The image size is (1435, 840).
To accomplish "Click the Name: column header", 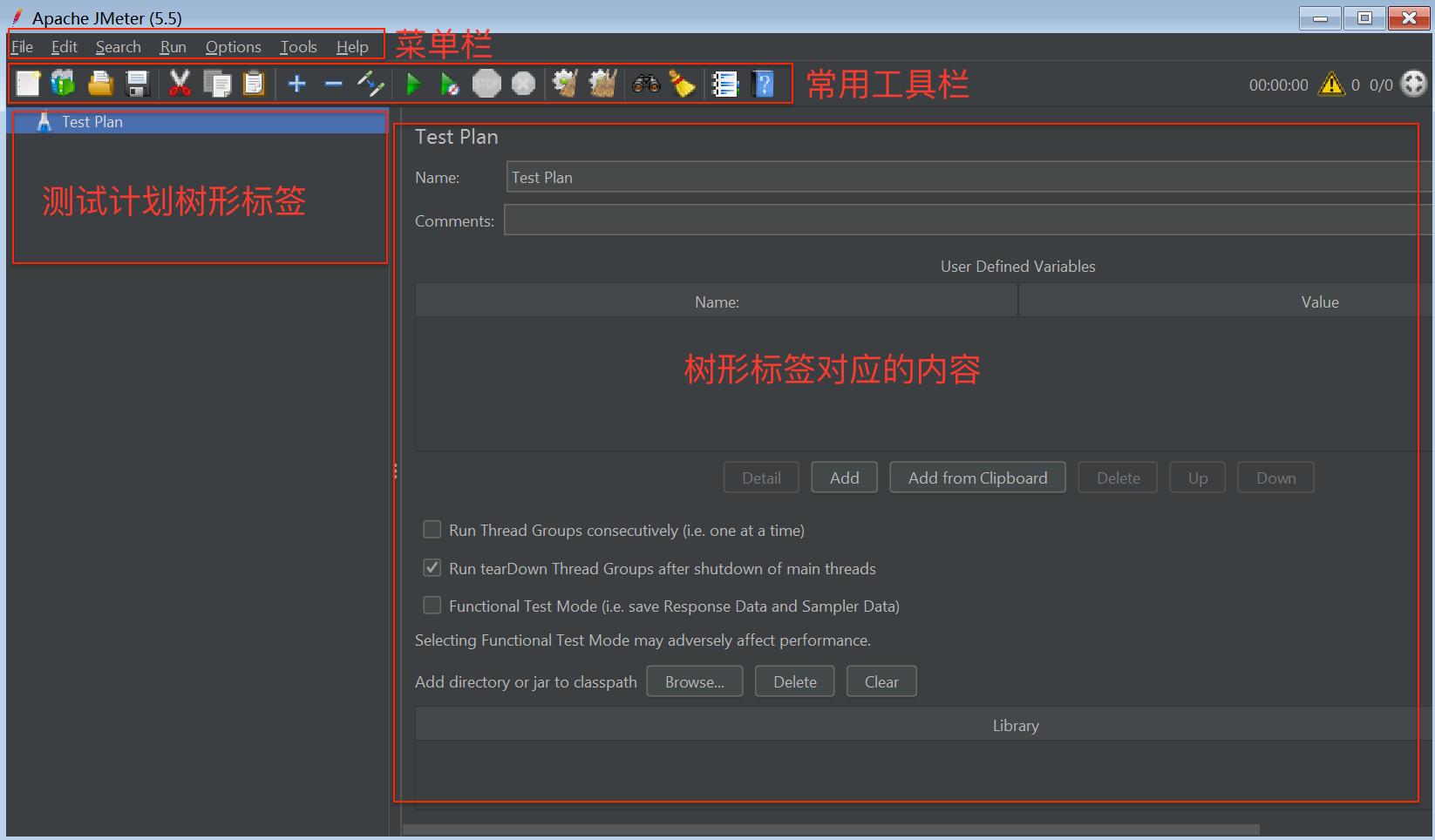I will tap(717, 301).
